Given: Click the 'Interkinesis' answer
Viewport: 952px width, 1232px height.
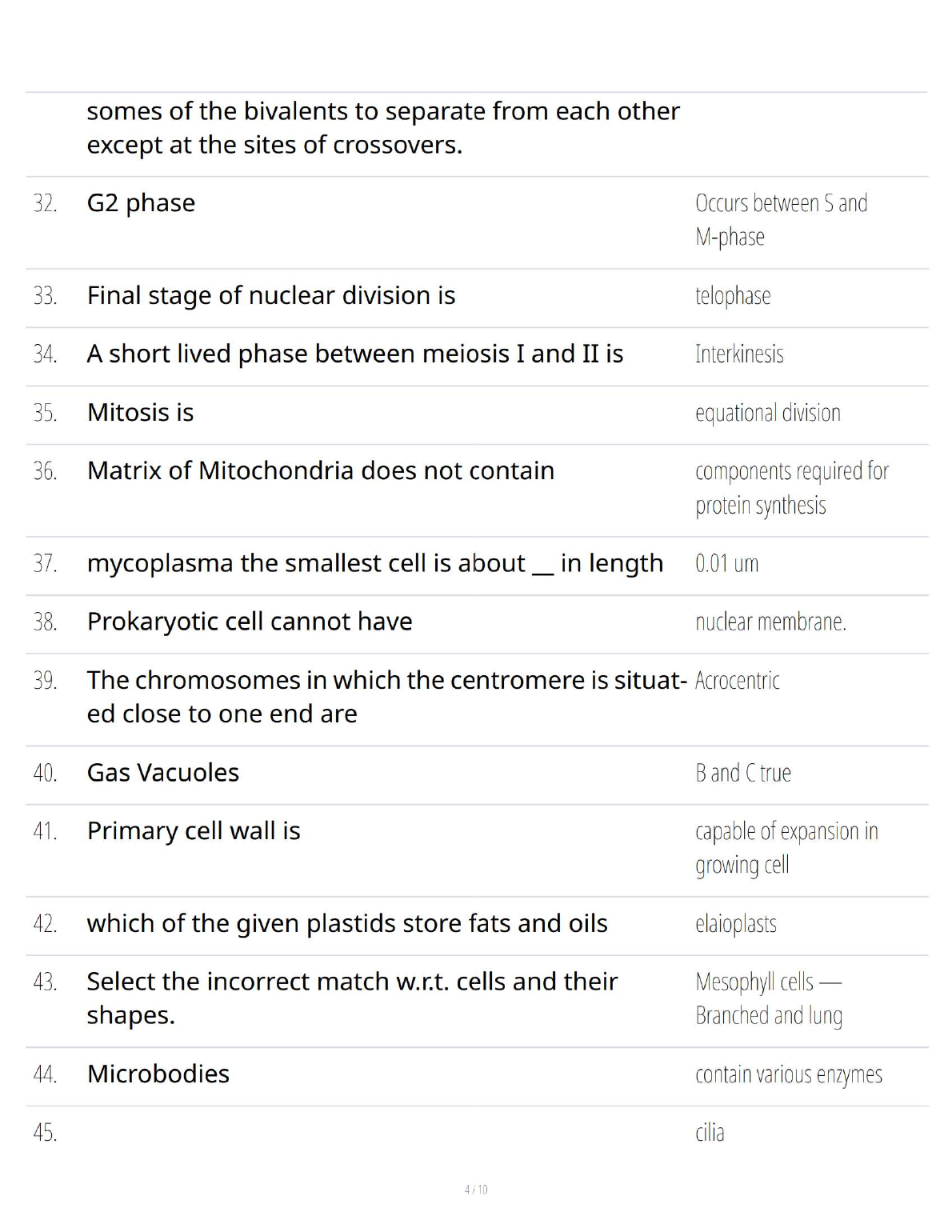Looking at the screenshot, I should pyautogui.click(x=738, y=354).
